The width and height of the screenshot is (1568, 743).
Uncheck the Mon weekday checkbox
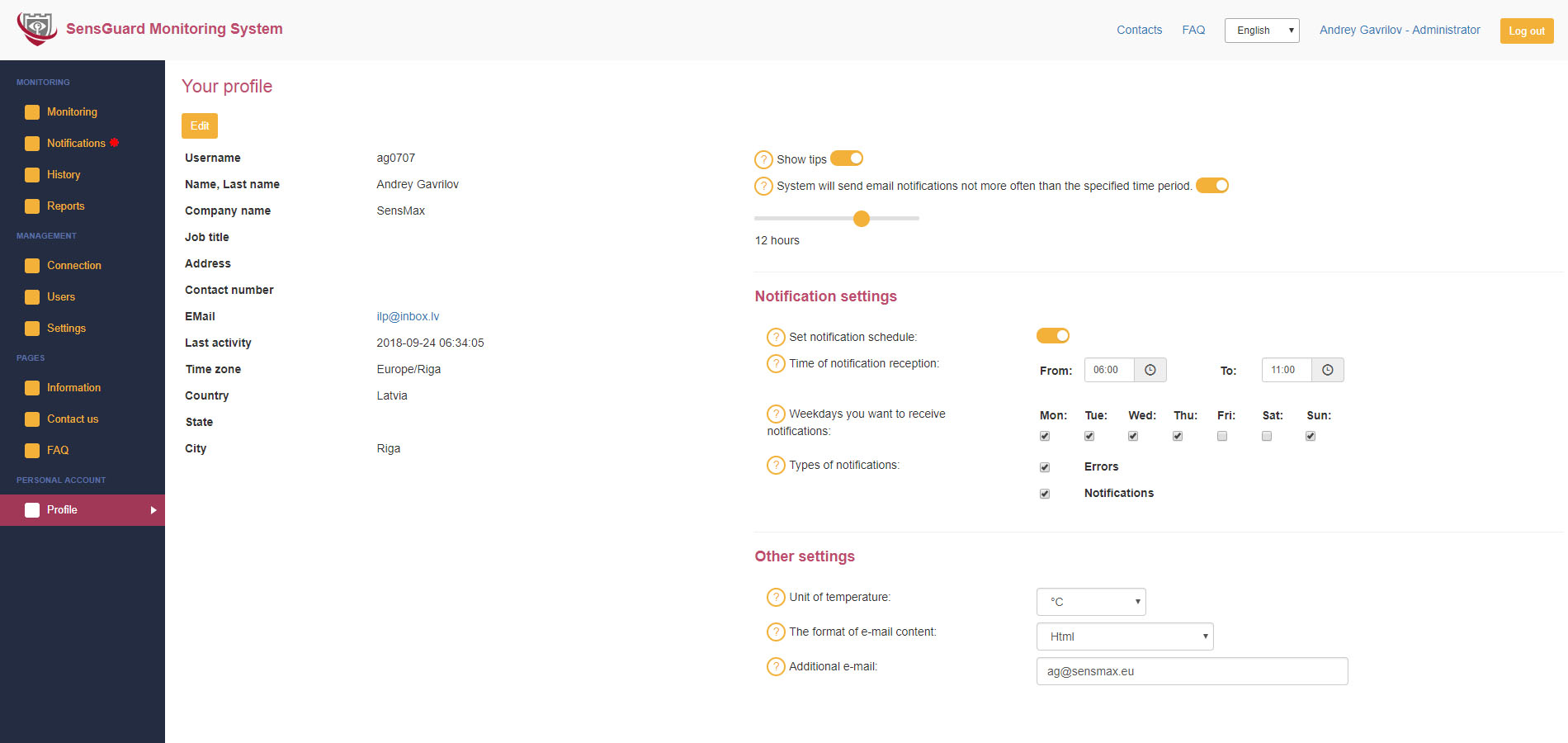pyautogui.click(x=1045, y=436)
